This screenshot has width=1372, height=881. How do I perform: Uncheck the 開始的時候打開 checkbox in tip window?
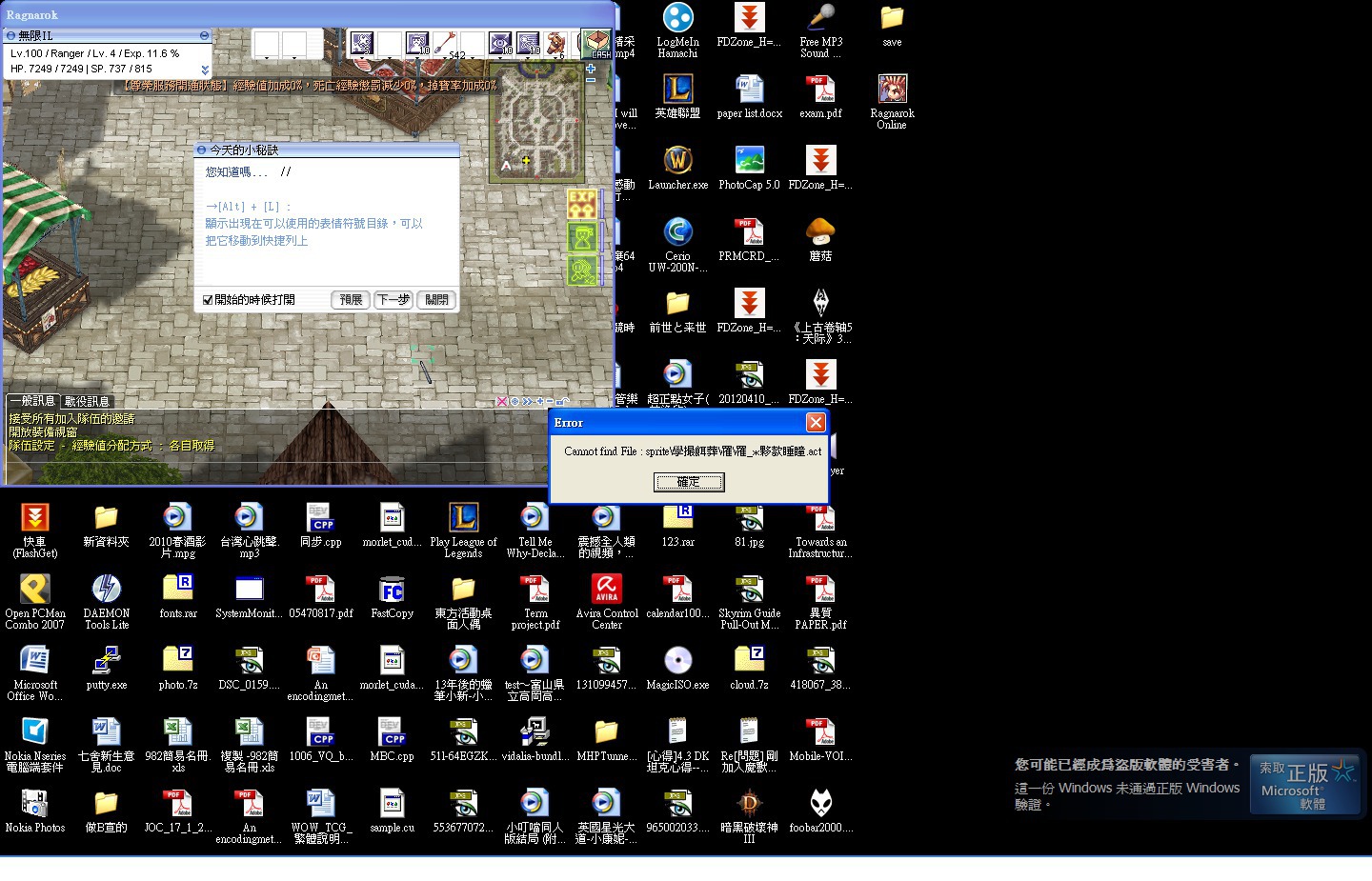[x=208, y=300]
